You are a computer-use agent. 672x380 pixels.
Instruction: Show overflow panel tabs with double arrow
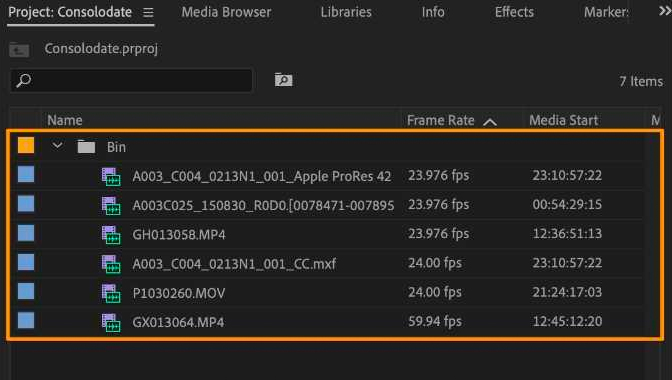(665, 11)
